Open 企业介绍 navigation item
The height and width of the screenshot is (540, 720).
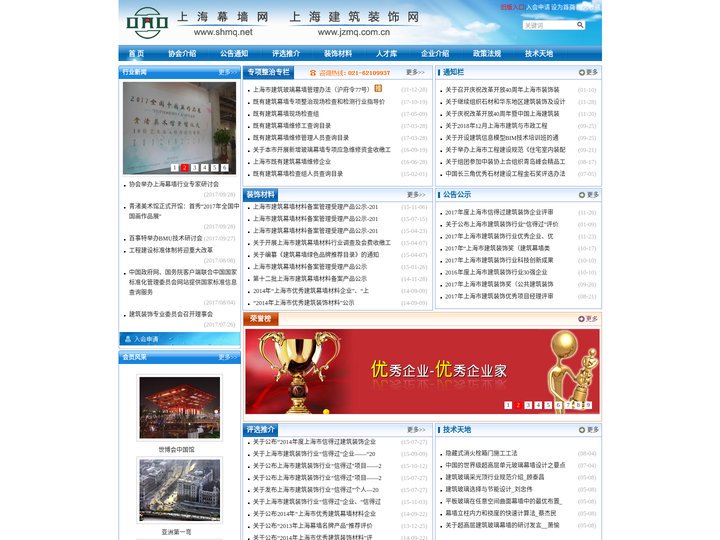435,53
